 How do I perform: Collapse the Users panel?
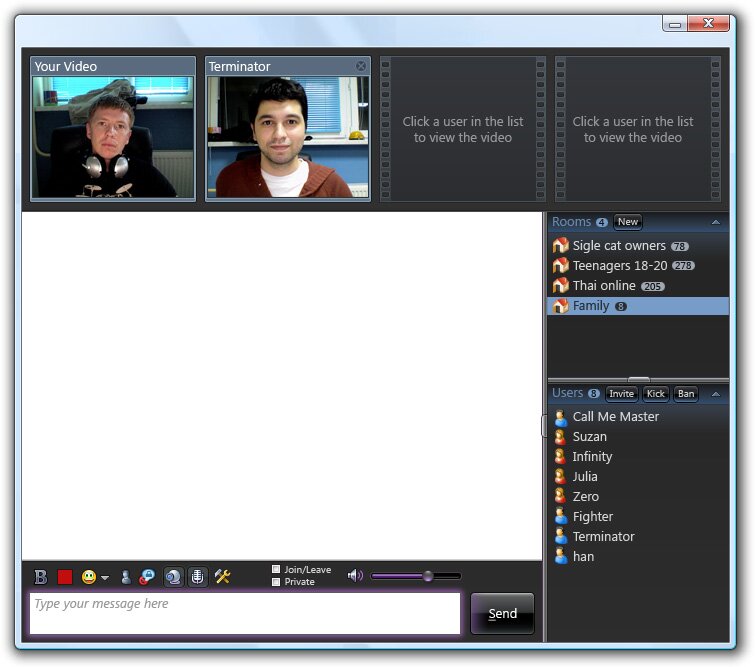coord(716,394)
